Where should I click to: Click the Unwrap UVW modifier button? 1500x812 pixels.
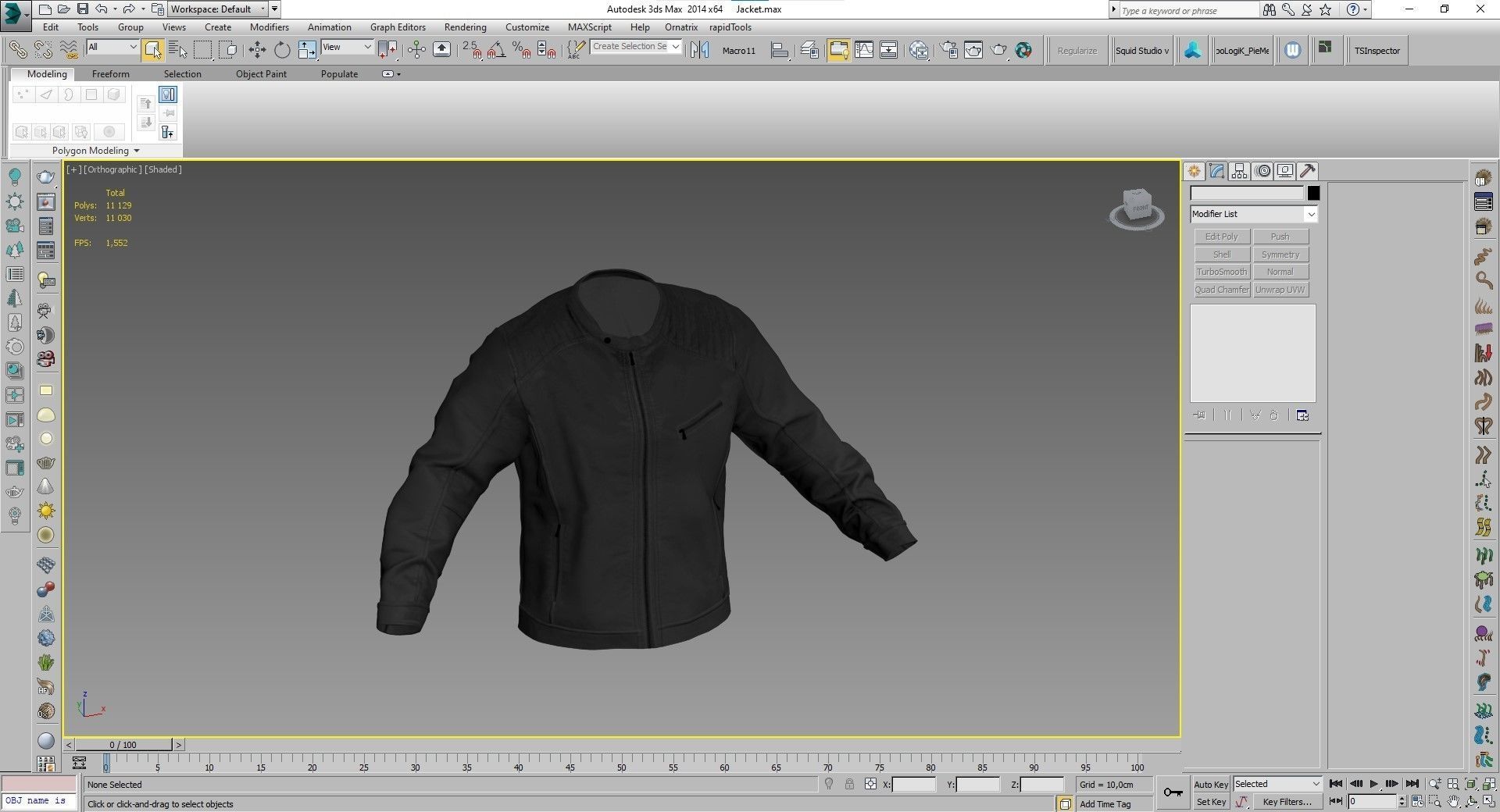1280,290
